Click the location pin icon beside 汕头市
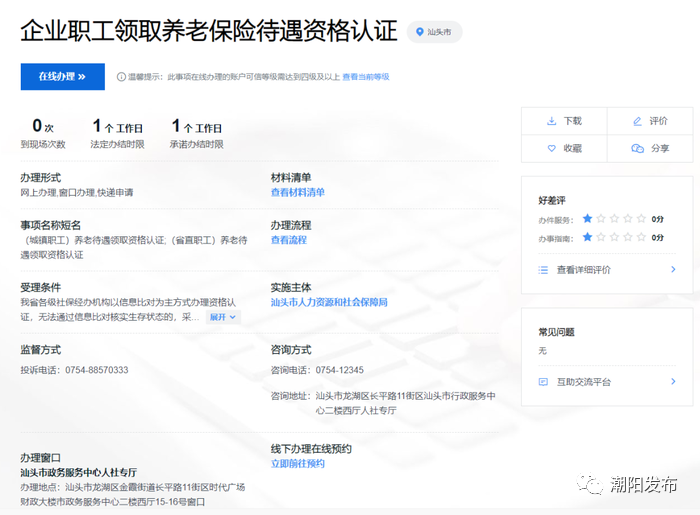The width and height of the screenshot is (700, 515). point(420,32)
